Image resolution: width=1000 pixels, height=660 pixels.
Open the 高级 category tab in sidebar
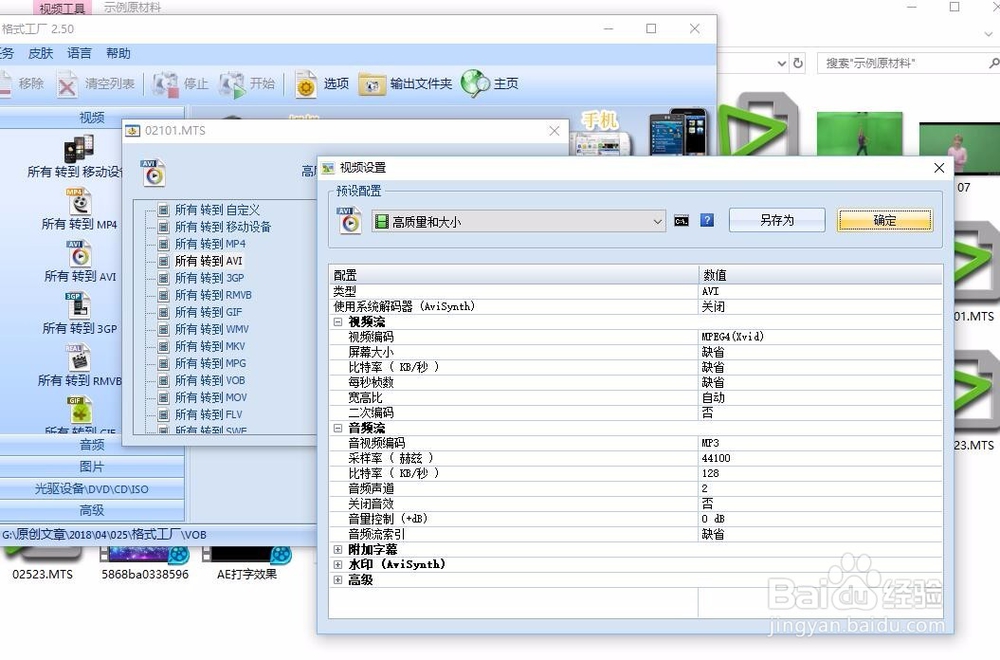(92, 510)
